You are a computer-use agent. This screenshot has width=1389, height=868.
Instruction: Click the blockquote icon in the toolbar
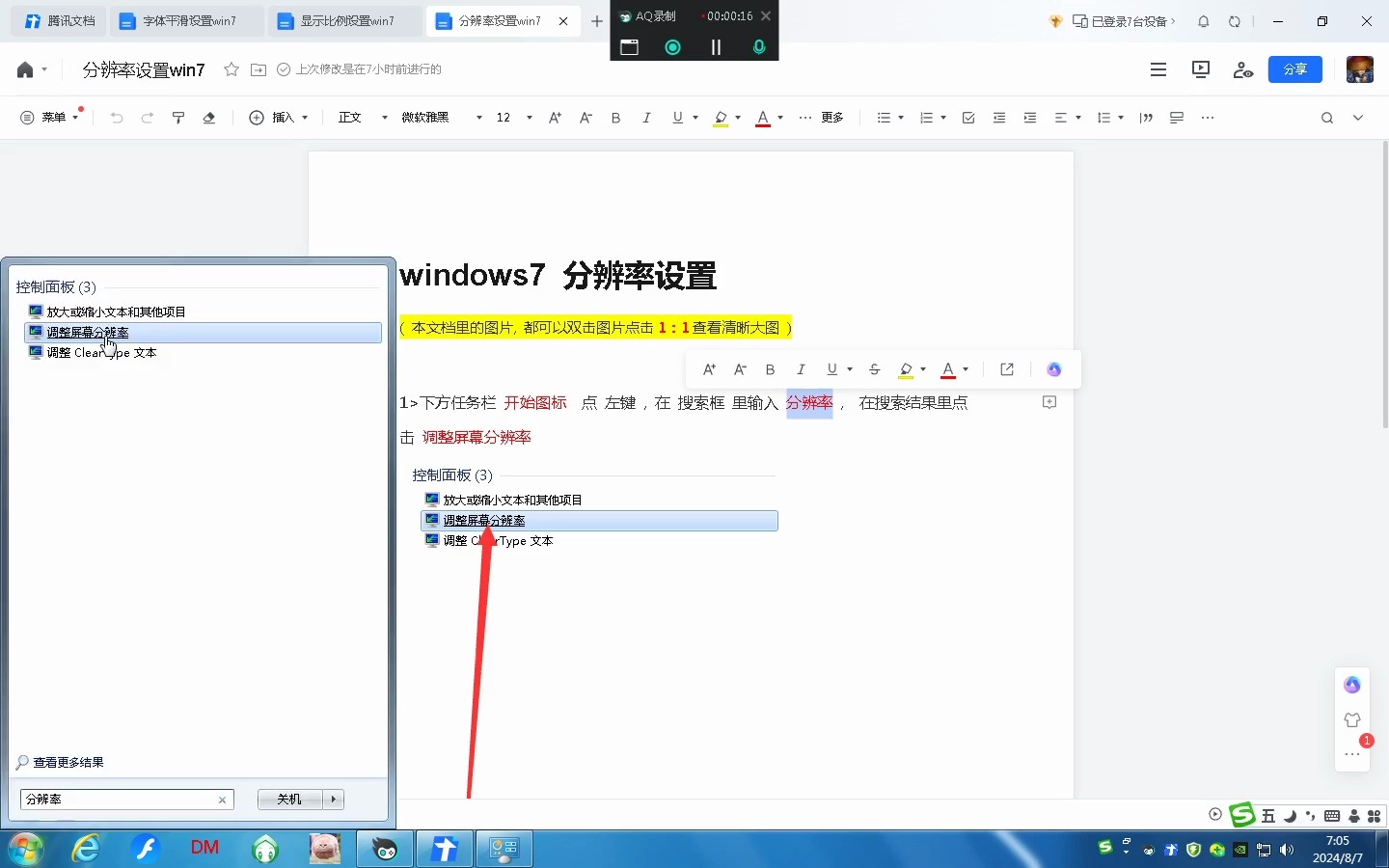click(1146, 118)
